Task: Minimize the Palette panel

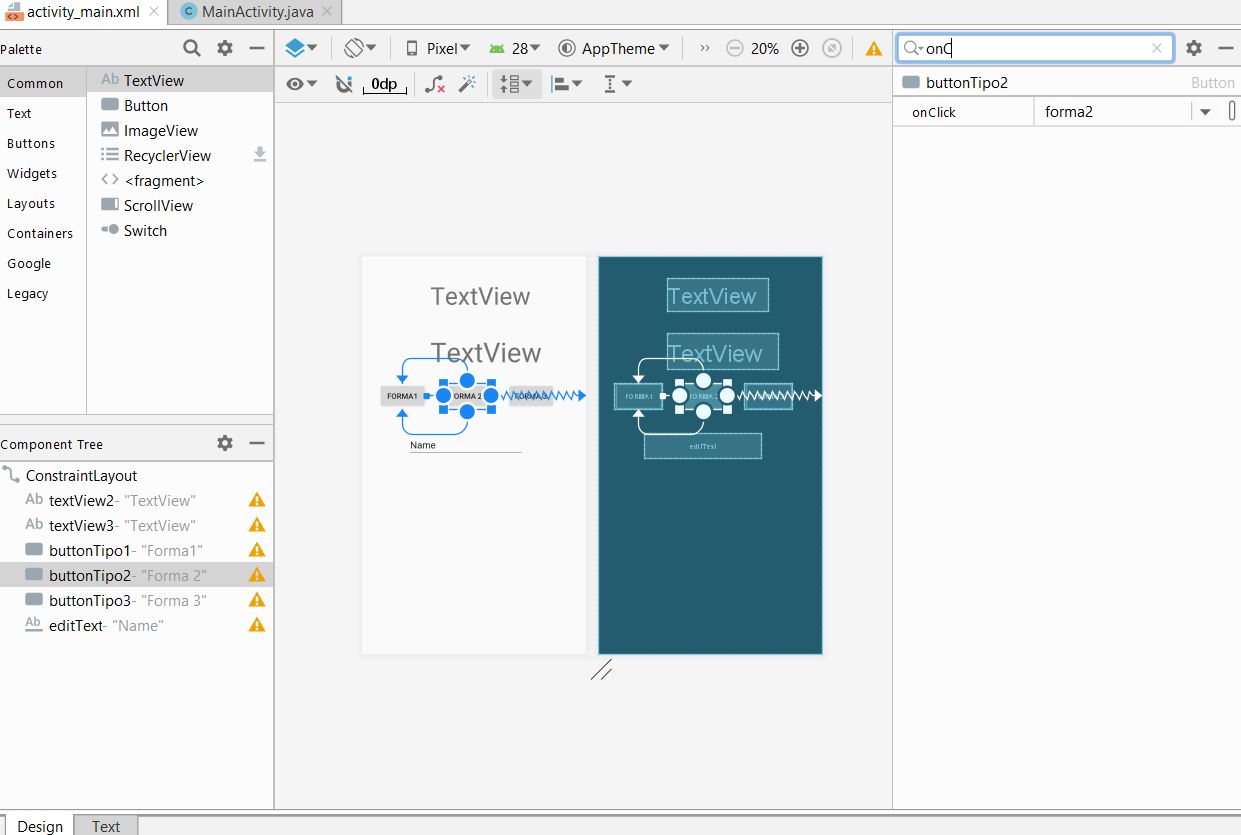Action: pyautogui.click(x=257, y=48)
